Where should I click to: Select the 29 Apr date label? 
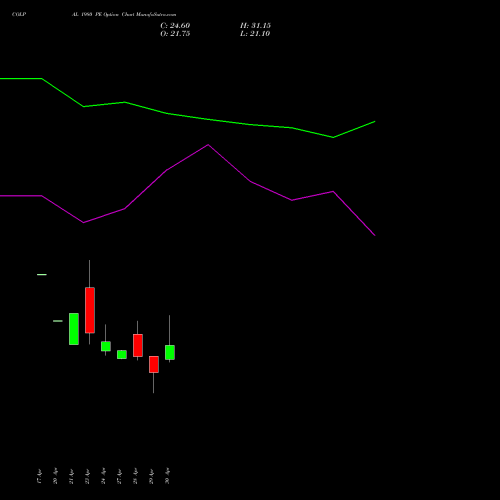(x=151, y=476)
